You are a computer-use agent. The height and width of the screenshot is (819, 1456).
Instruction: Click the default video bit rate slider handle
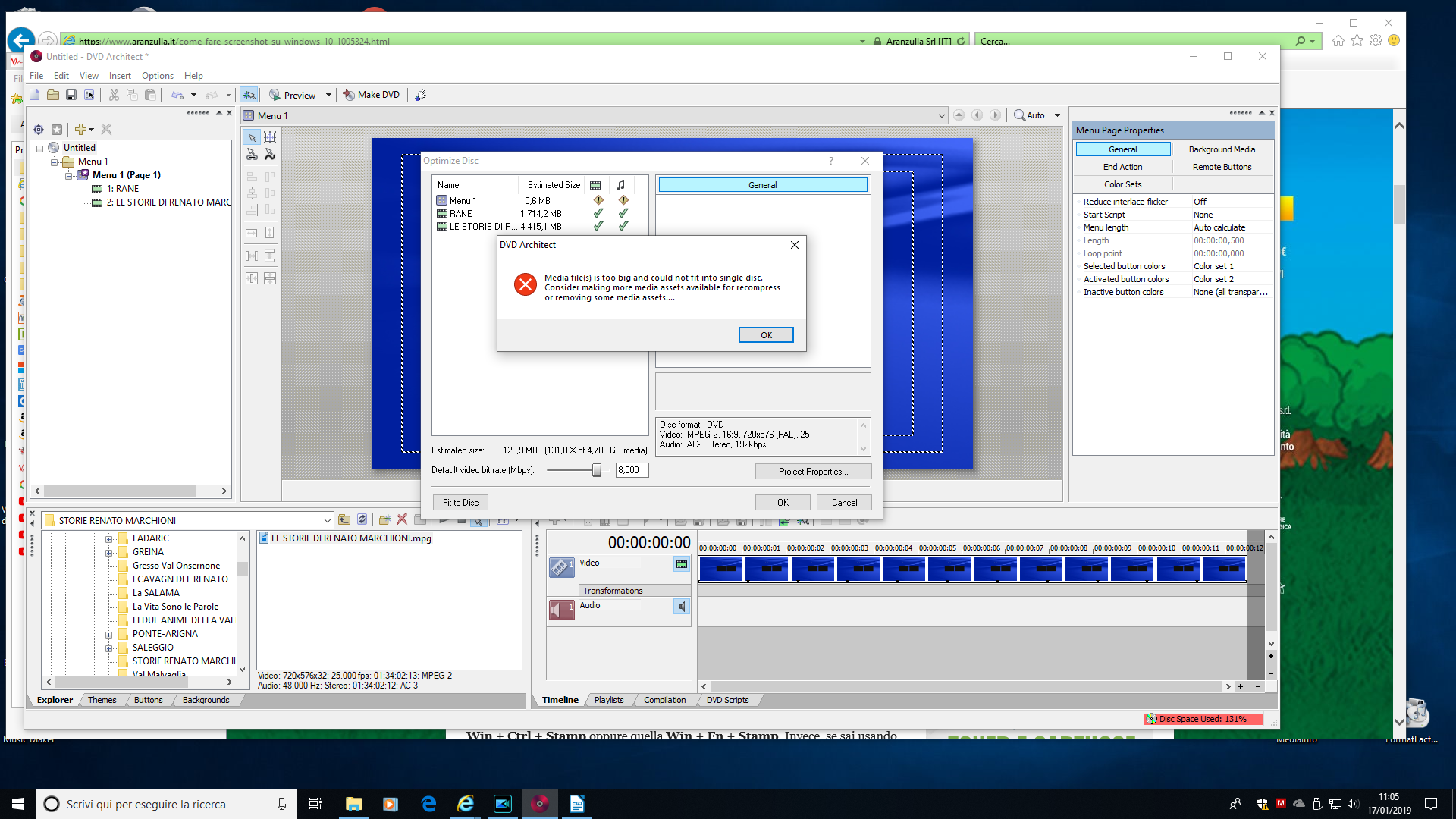[597, 470]
